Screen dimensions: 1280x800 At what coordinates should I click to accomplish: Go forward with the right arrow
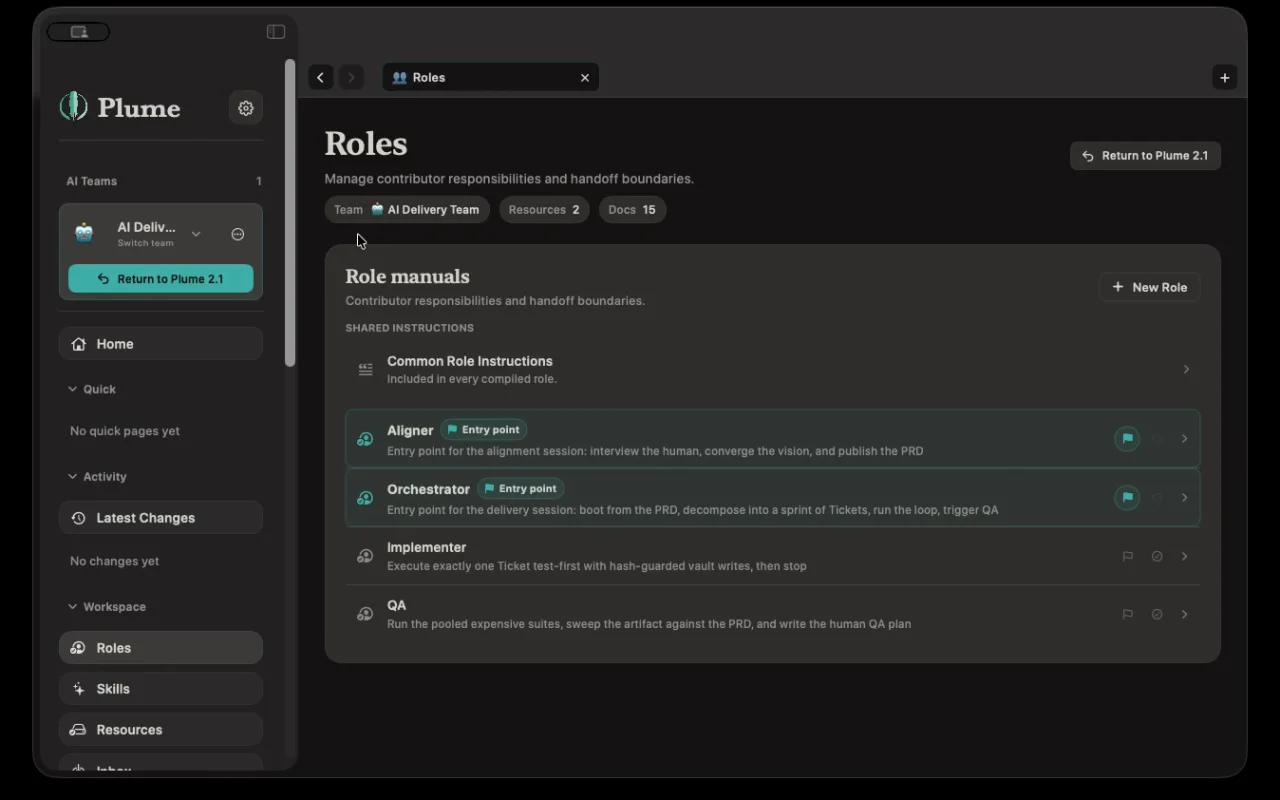pos(351,77)
